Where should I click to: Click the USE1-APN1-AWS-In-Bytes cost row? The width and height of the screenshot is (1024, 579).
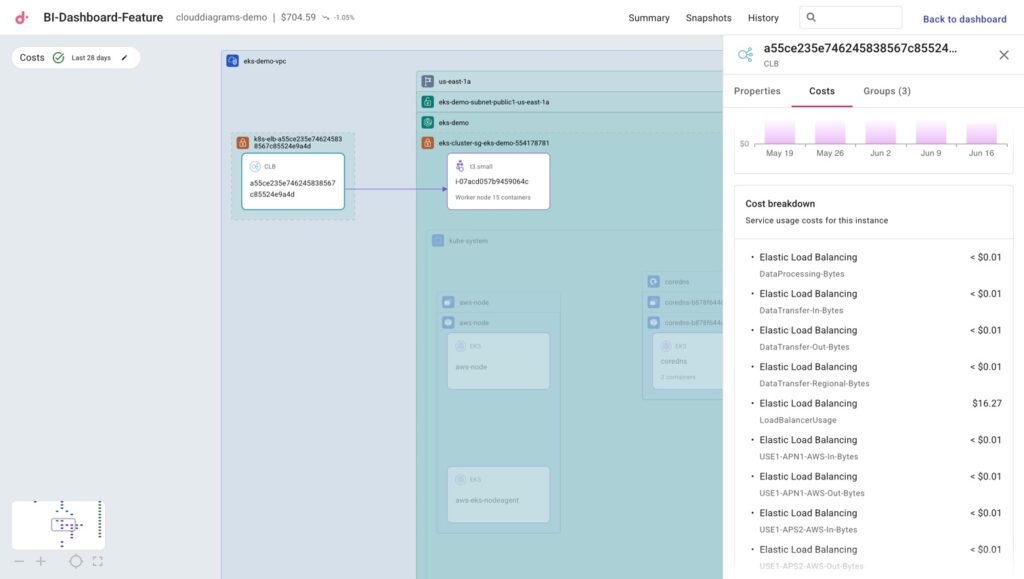874,448
